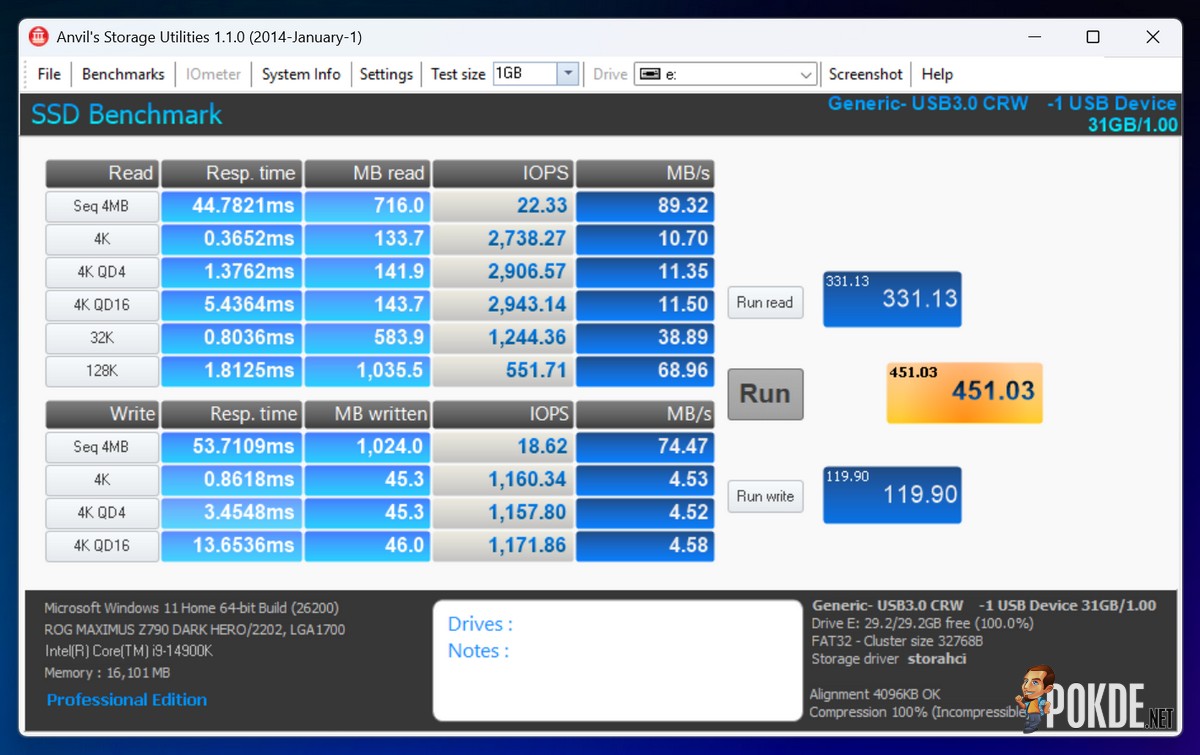The image size is (1200, 755).
Task: Click the 89.32 MB/s read value
Action: coord(645,206)
